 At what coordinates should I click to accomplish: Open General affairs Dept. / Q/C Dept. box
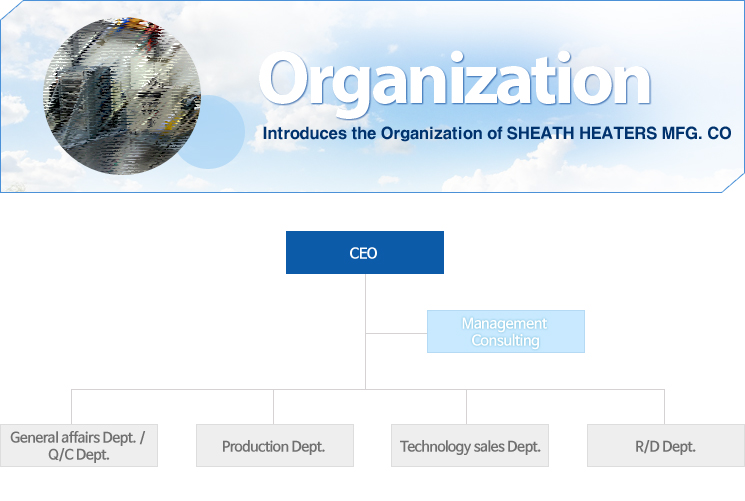tap(79, 445)
